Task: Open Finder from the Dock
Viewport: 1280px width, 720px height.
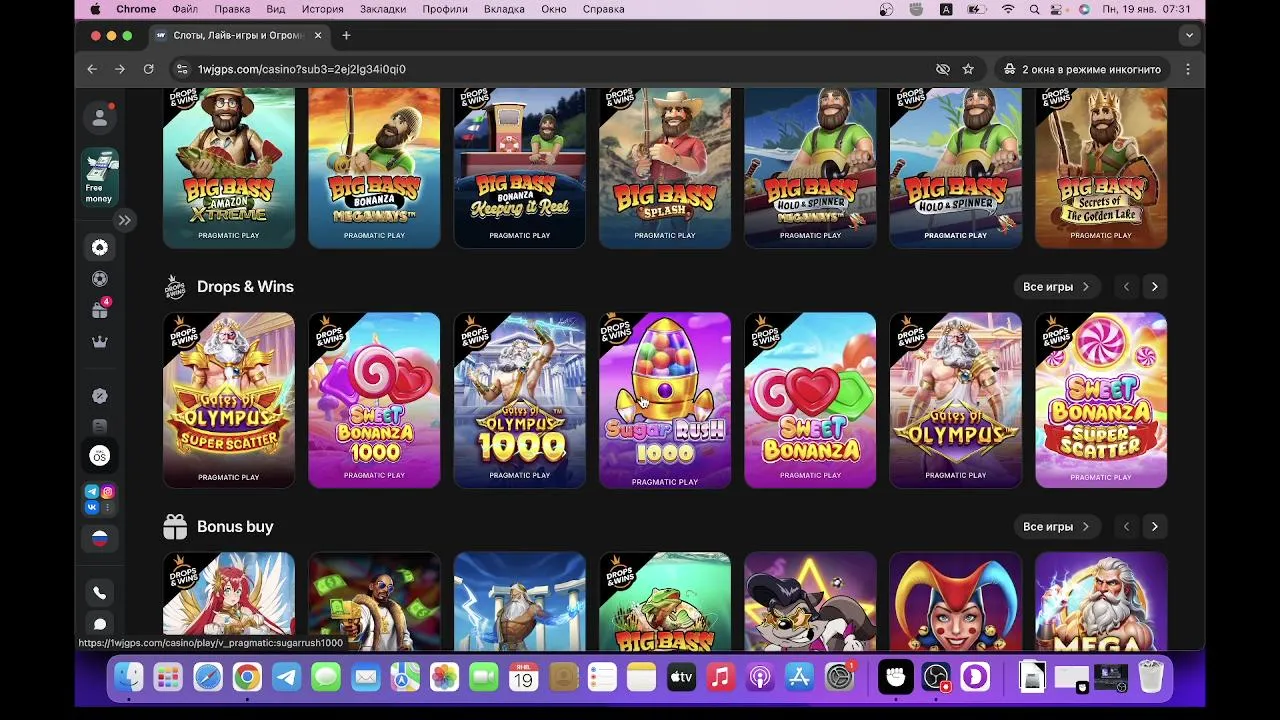Action: (129, 677)
